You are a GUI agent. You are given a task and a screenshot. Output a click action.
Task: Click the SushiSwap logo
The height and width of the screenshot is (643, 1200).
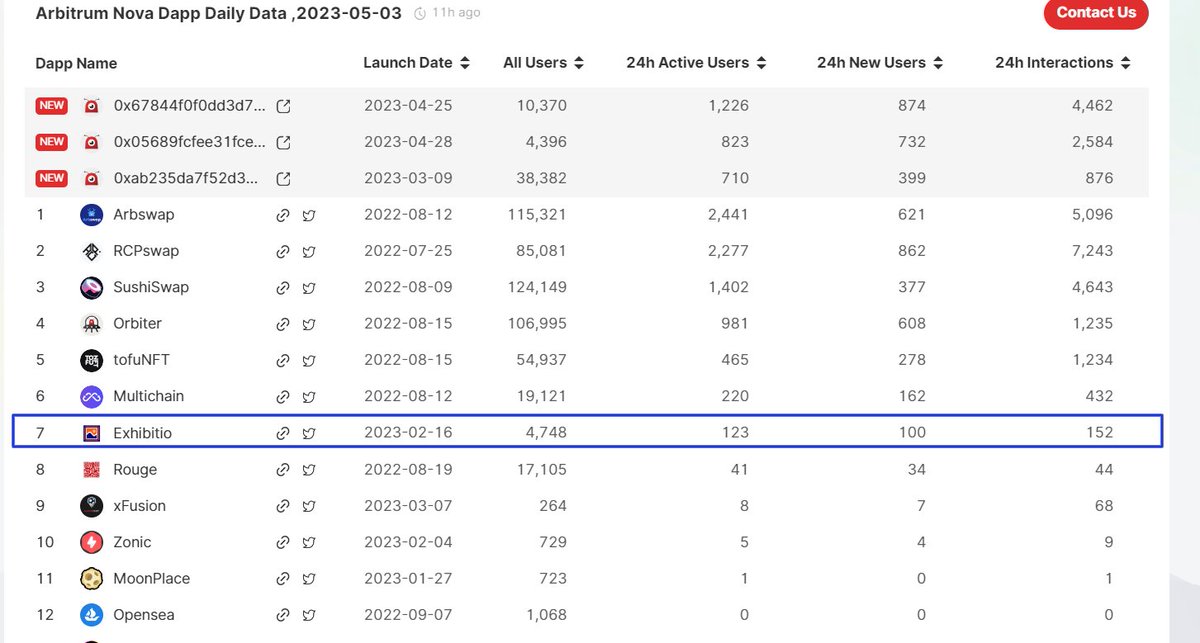[91, 288]
